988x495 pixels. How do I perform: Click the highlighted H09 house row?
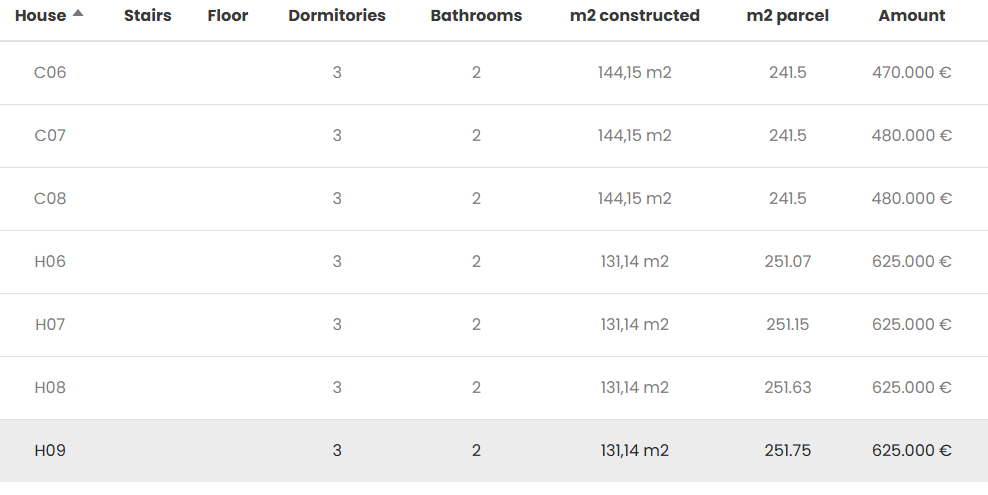pyautogui.click(x=50, y=451)
